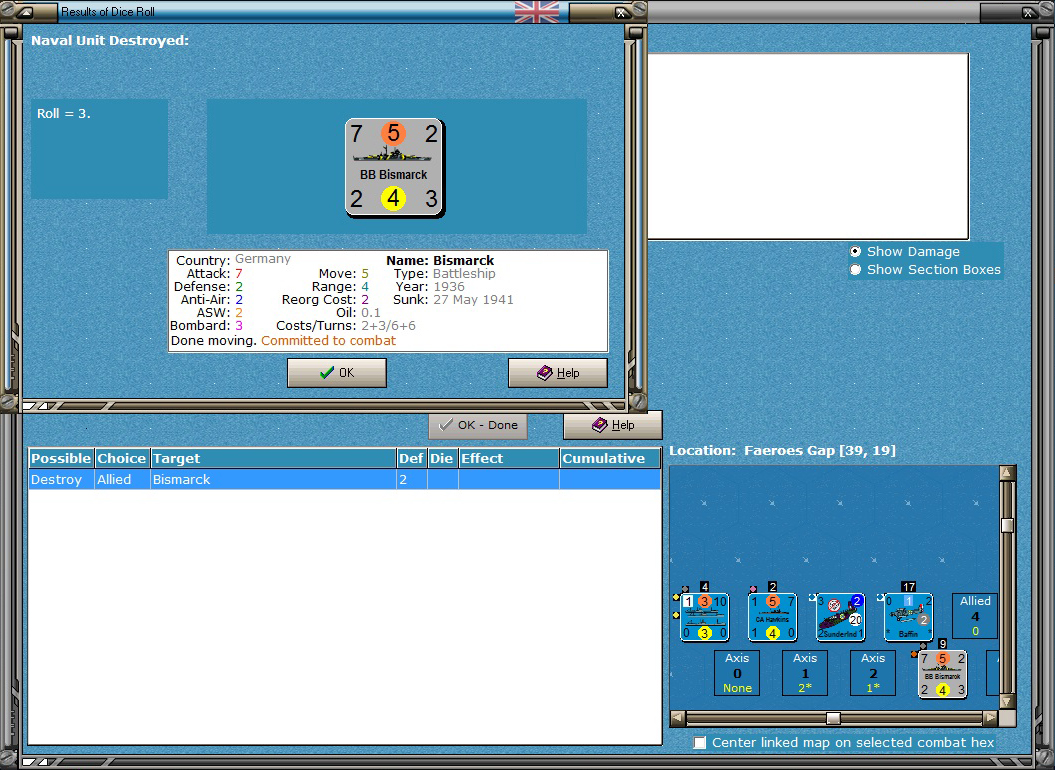Image resolution: width=1055 pixels, height=770 pixels.
Task: Click the Axis 0 None section box
Action: (x=737, y=673)
